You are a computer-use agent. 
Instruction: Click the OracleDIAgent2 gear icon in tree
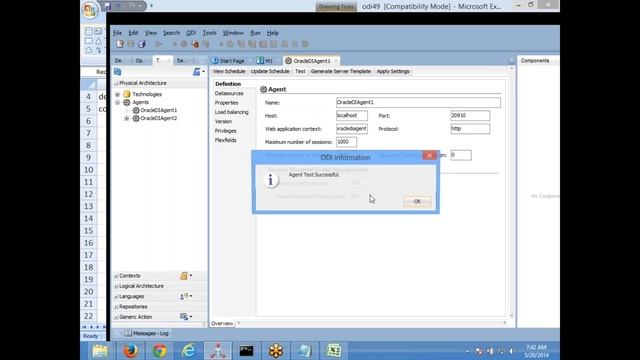(136, 118)
